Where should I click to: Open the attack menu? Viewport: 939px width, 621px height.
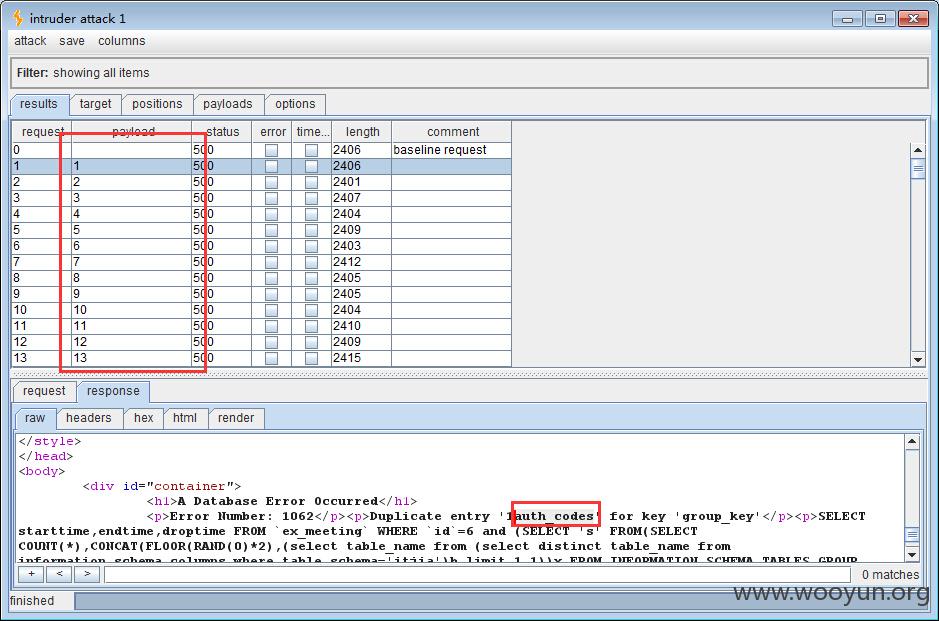(30, 41)
